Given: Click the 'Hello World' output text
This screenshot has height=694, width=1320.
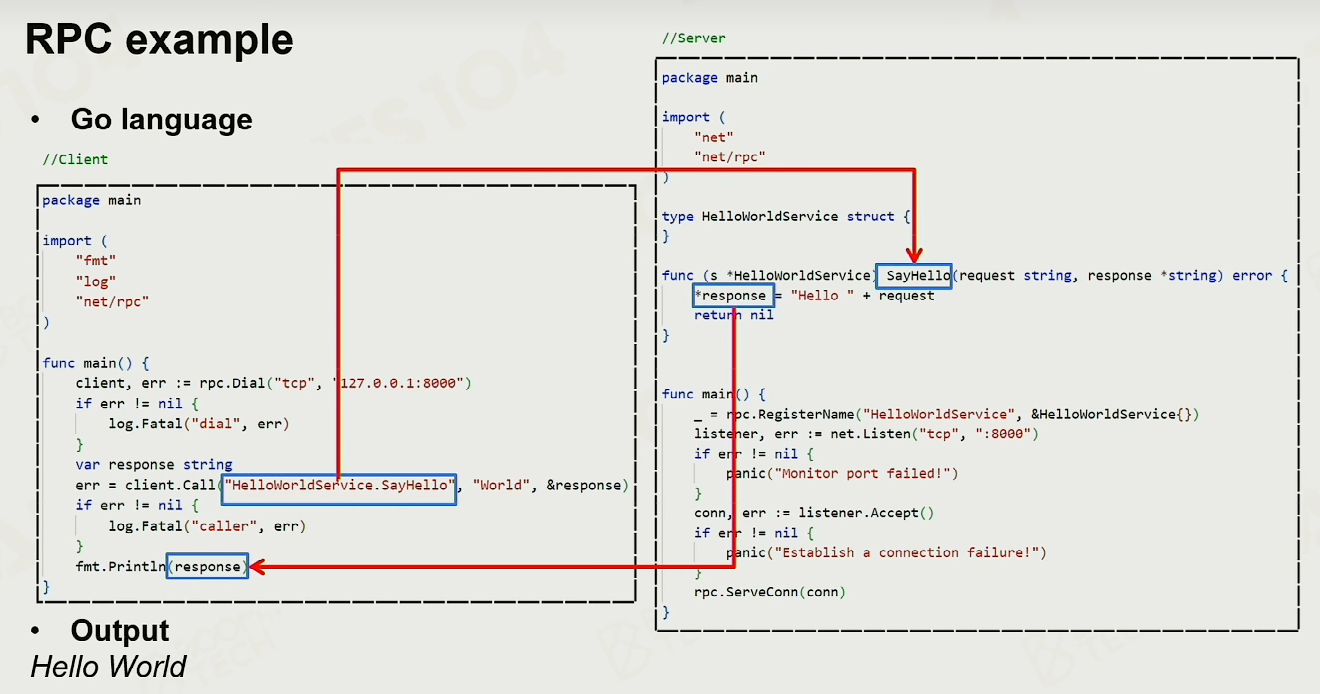Looking at the screenshot, I should (x=109, y=666).
